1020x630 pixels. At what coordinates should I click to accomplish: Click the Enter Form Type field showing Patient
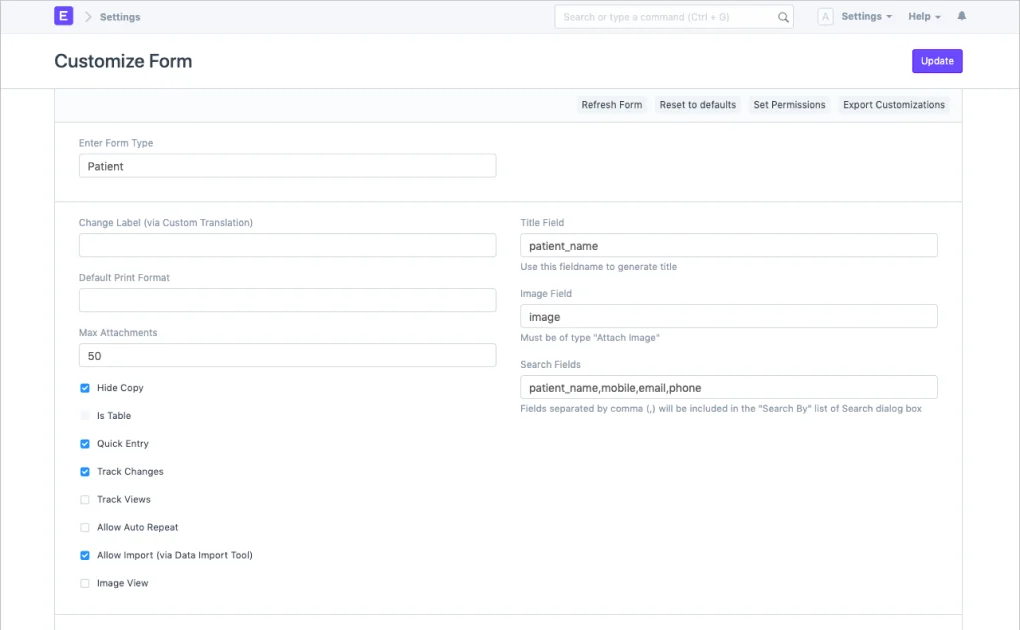click(287, 165)
